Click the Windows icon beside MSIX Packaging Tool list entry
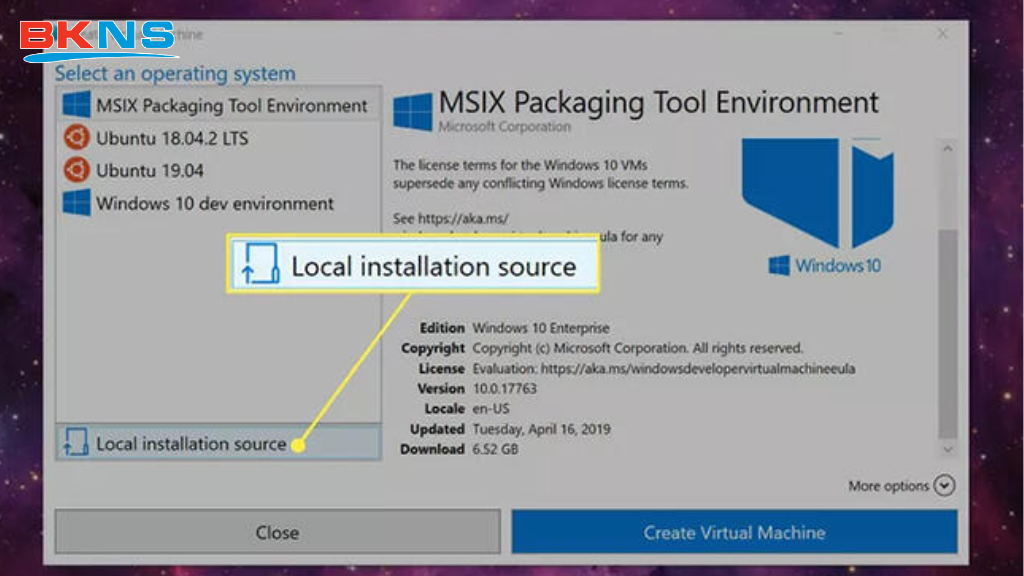1024x576 pixels. click(76, 106)
